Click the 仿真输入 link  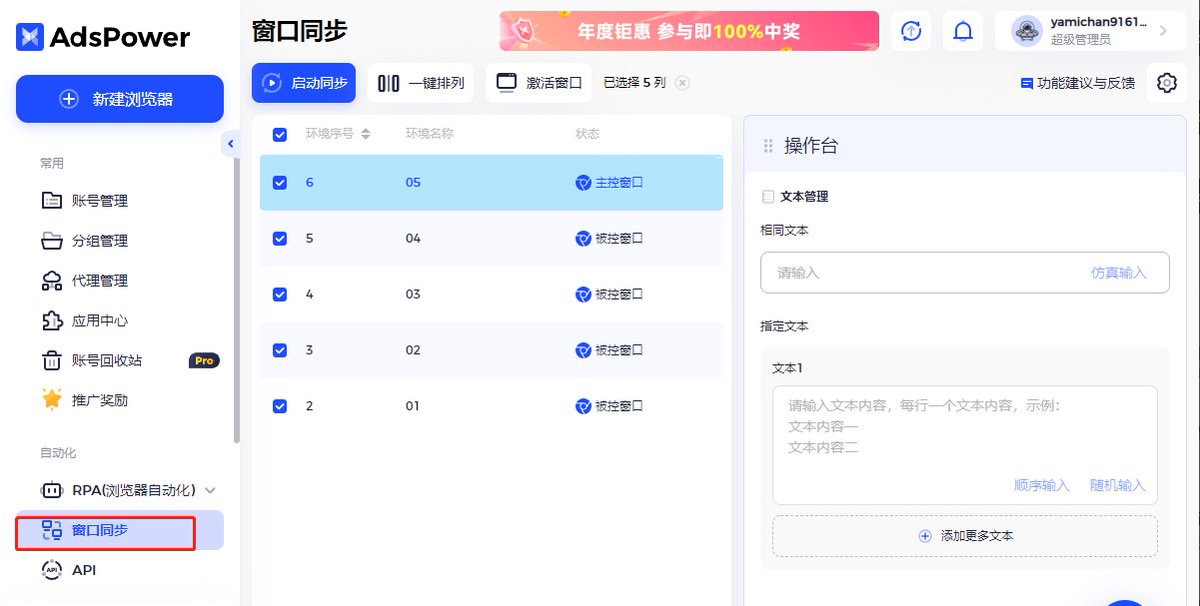[1118, 273]
